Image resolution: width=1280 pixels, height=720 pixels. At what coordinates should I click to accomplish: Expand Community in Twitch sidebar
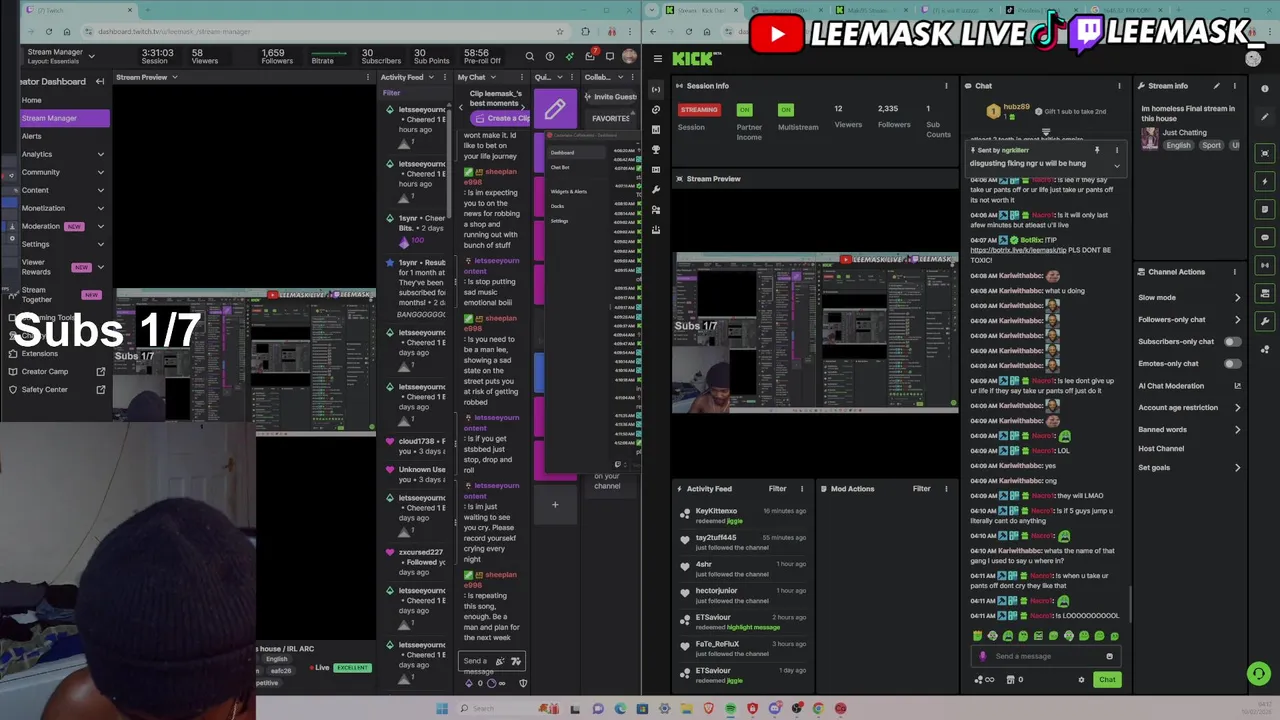tap(100, 172)
